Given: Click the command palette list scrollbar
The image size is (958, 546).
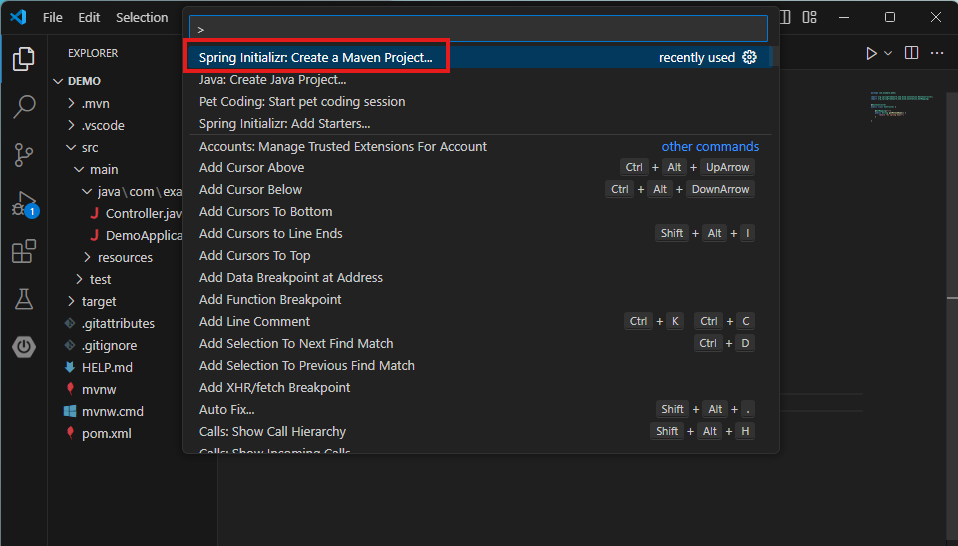Looking at the screenshot, I should [x=774, y=57].
